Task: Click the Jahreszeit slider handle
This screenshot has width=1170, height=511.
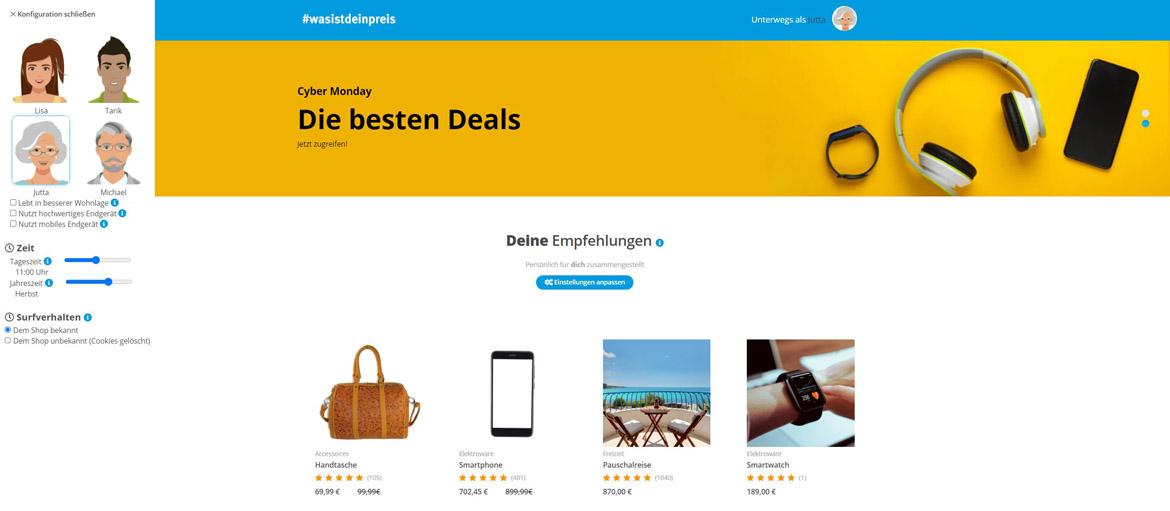Action: 108,281
